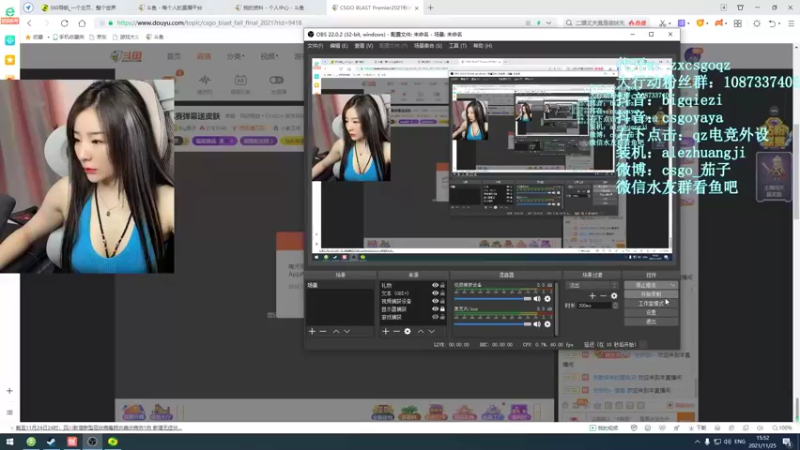Viewport: 800px width, 450px height.
Task: Open the OBS 工具(T) menu
Action: coord(457,46)
